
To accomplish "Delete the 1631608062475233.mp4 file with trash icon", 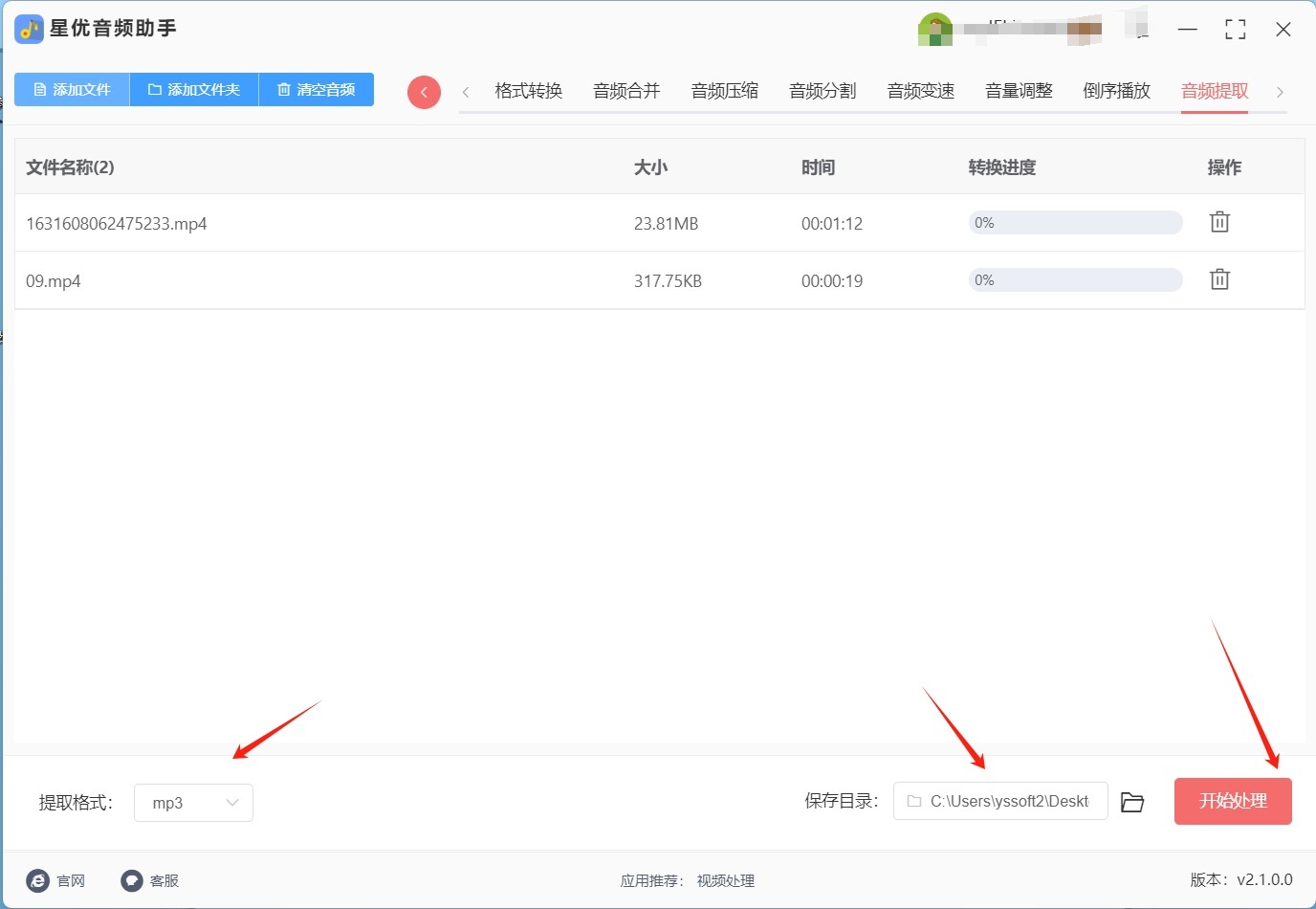I will (x=1219, y=222).
